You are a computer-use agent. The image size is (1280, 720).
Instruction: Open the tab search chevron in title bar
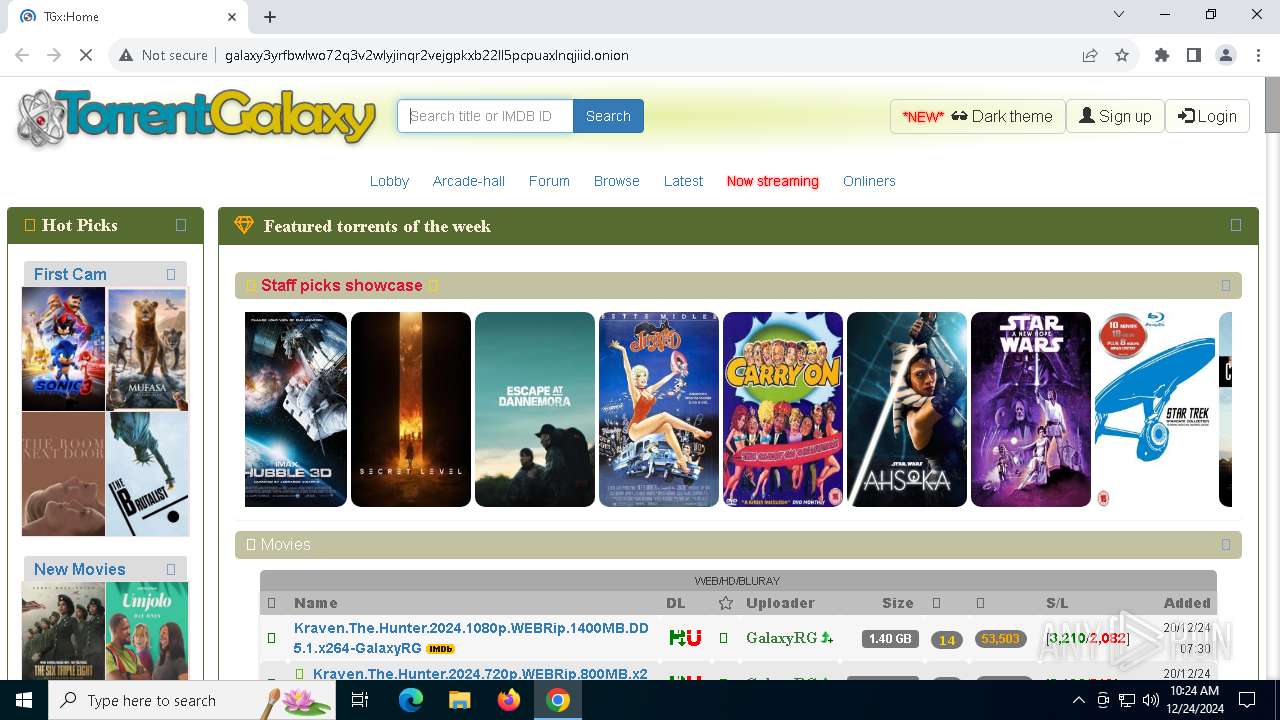[x=1119, y=15]
